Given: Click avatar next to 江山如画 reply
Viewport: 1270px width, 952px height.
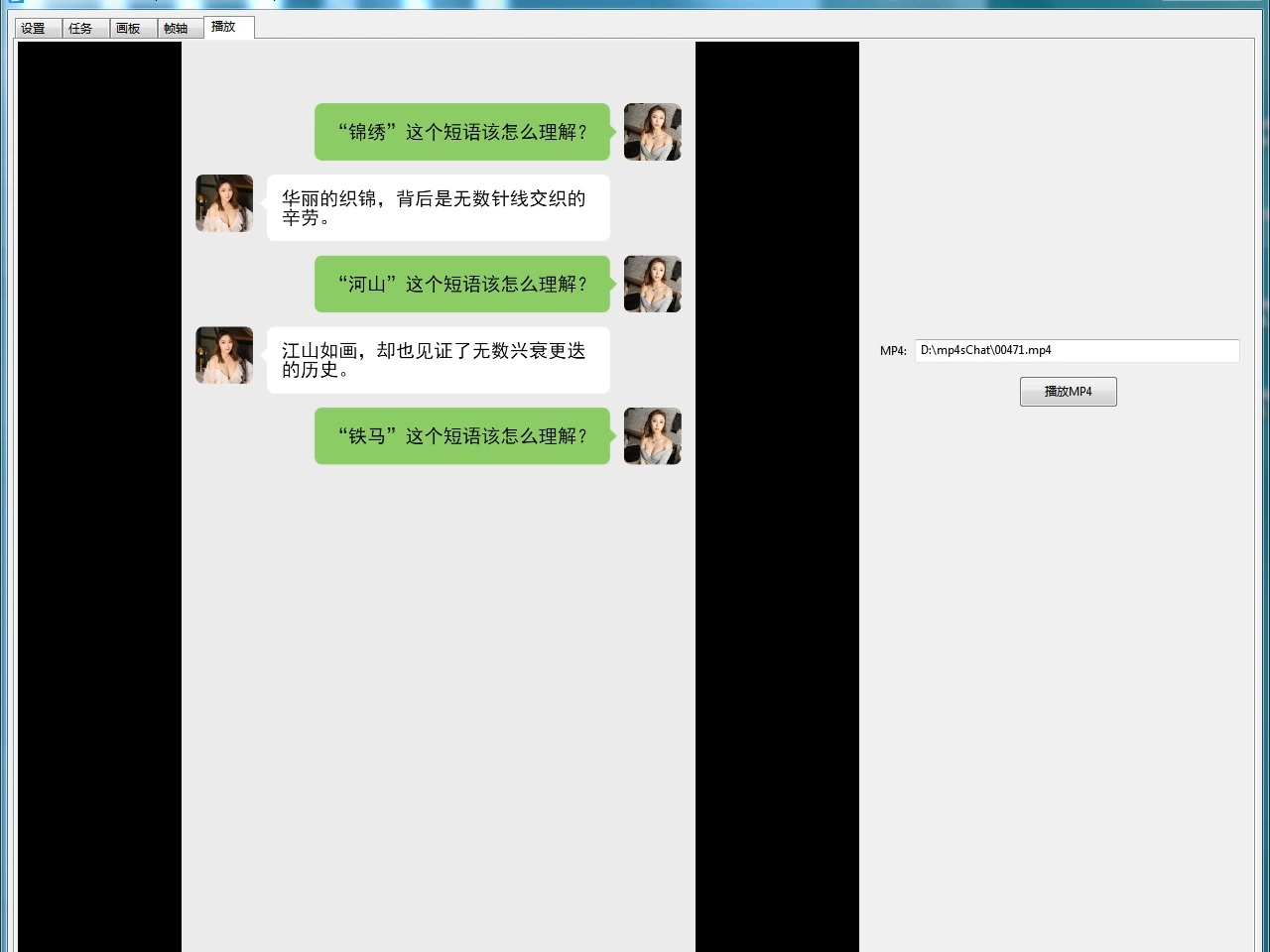Looking at the screenshot, I should pos(224,355).
